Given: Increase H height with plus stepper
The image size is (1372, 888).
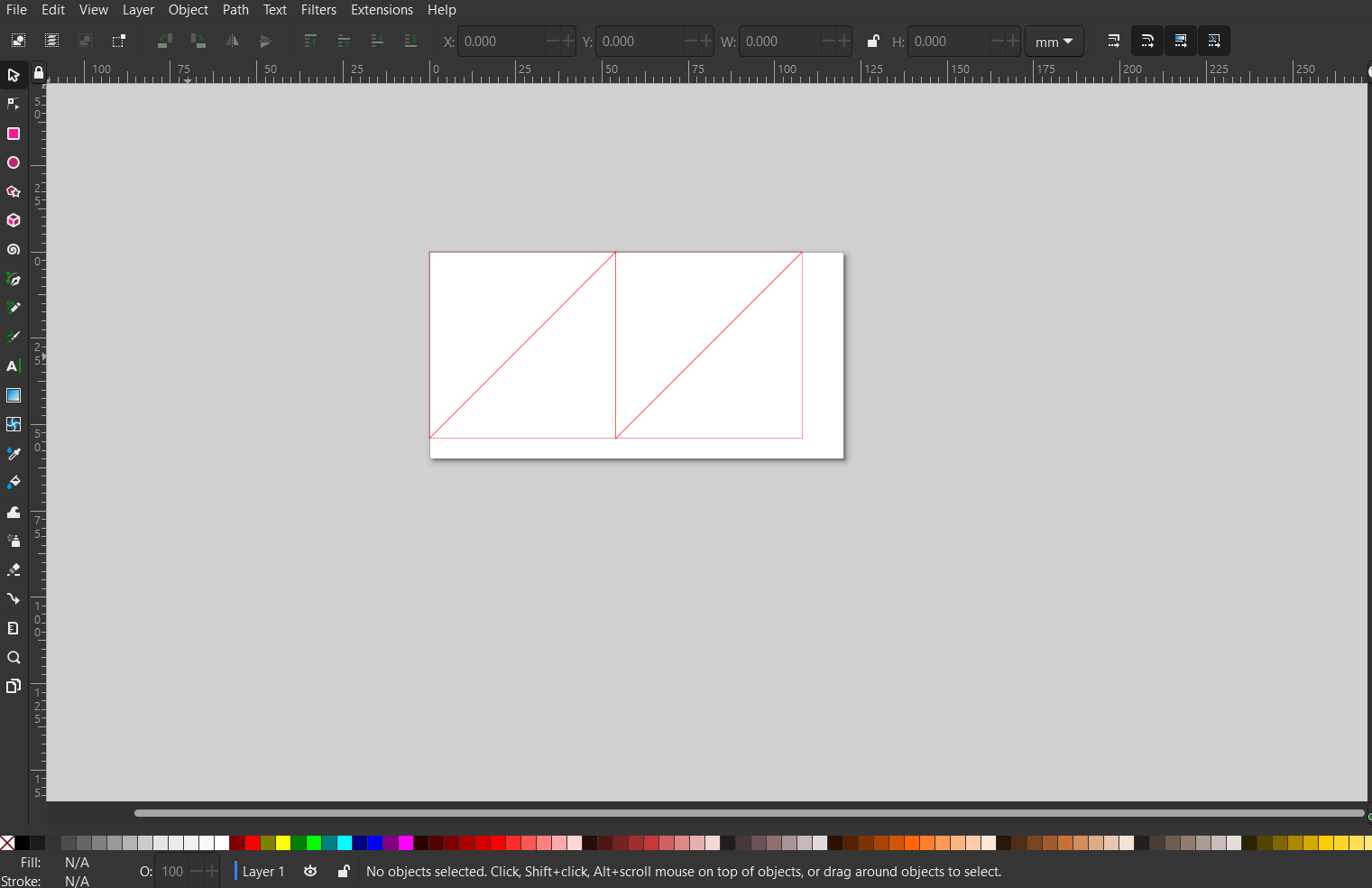Looking at the screenshot, I should point(1013,42).
